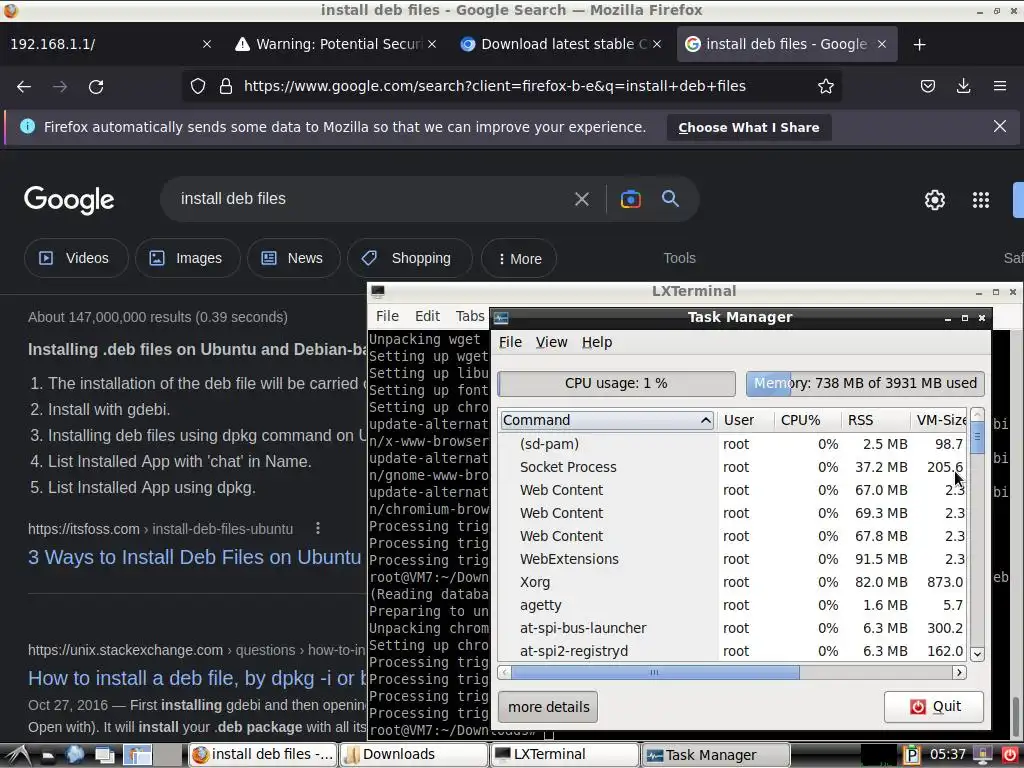Open the Firefox hamburger application menu
1024x768 pixels.
click(999, 86)
